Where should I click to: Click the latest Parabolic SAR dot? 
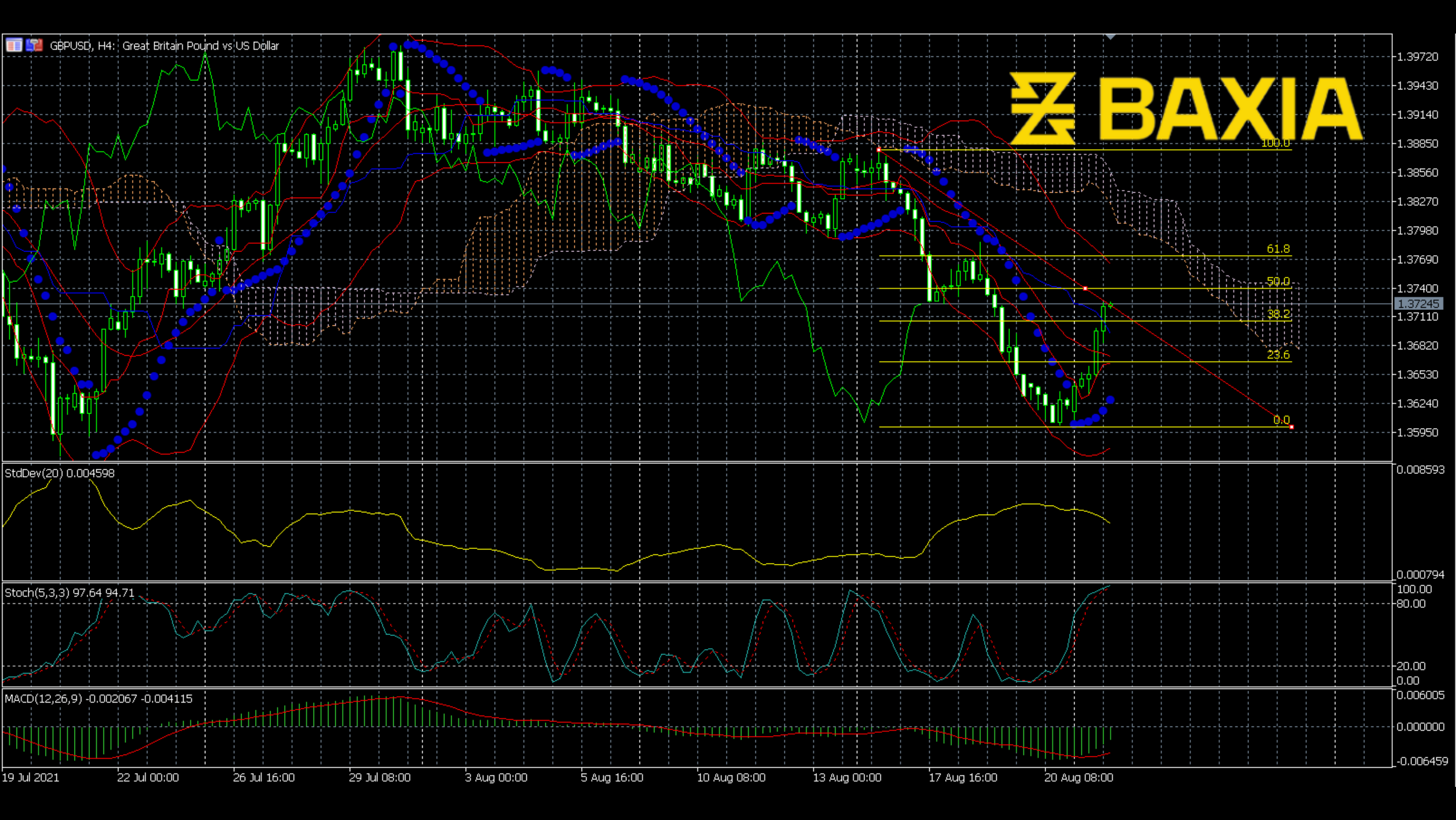point(1111,400)
